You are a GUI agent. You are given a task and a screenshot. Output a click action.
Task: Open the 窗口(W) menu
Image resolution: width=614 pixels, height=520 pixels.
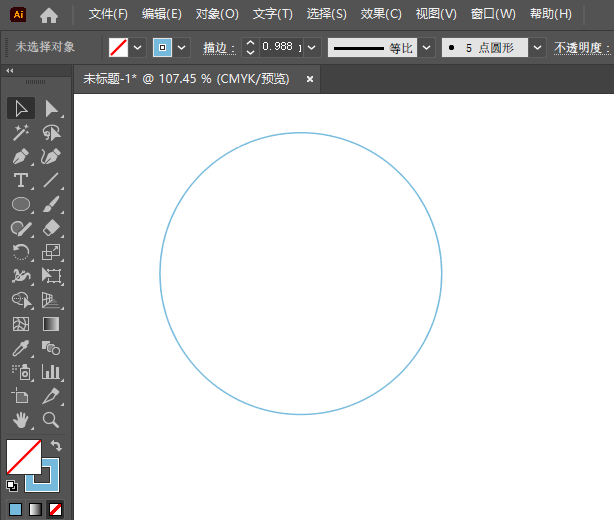[493, 14]
